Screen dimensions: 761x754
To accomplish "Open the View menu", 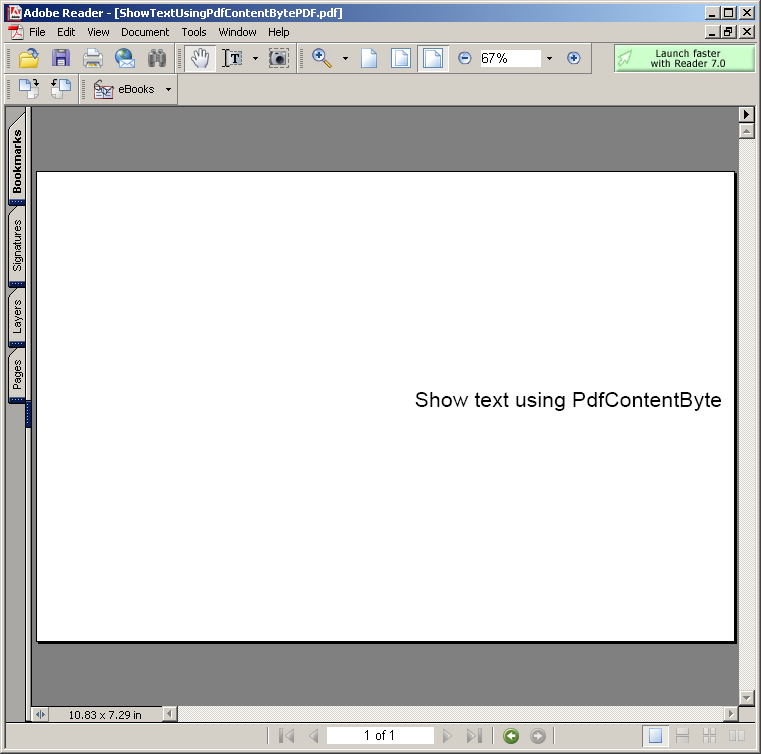I will [x=98, y=32].
